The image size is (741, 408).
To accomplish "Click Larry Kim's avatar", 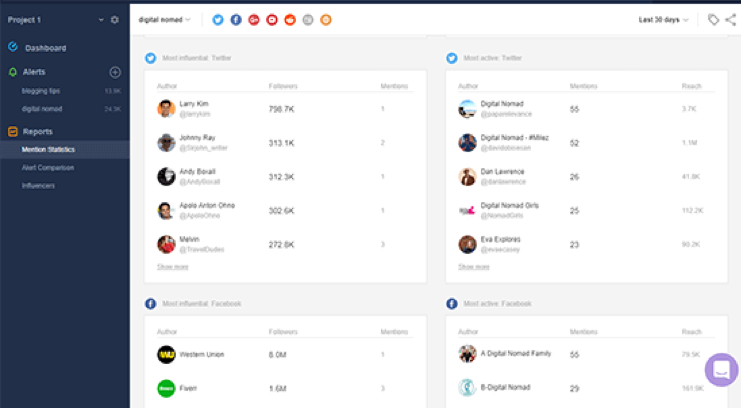I will point(166,109).
